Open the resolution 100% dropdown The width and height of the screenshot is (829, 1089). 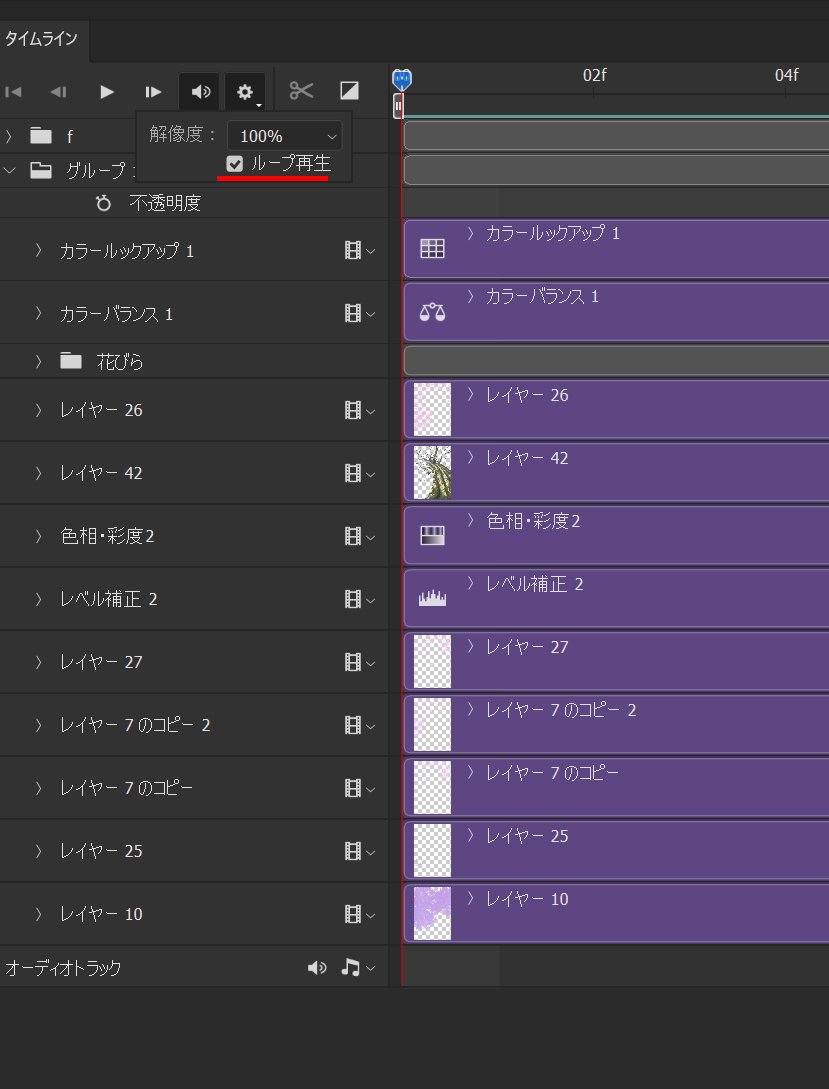(x=285, y=135)
